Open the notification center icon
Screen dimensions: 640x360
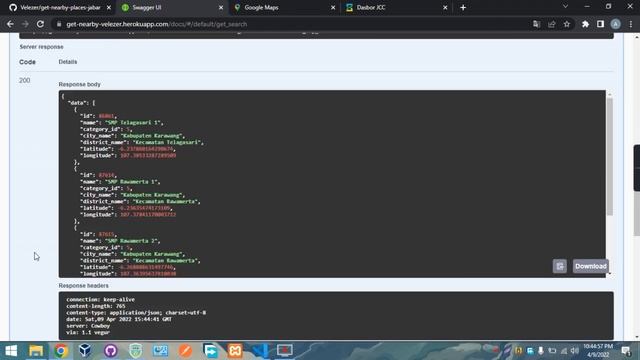tap(626, 351)
